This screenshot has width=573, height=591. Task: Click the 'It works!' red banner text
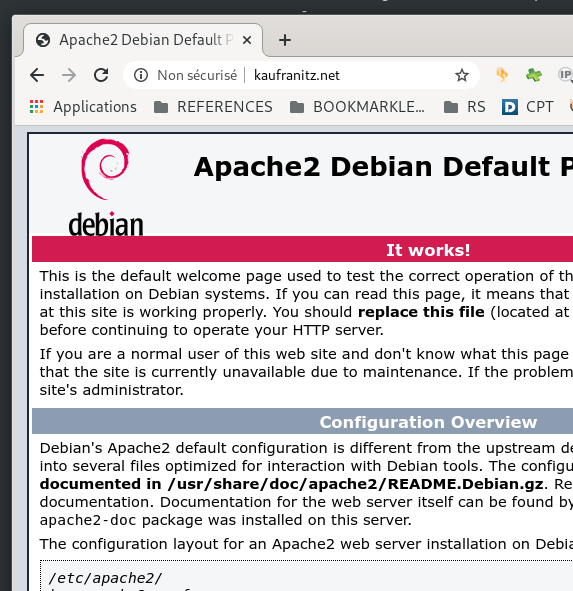(x=428, y=250)
